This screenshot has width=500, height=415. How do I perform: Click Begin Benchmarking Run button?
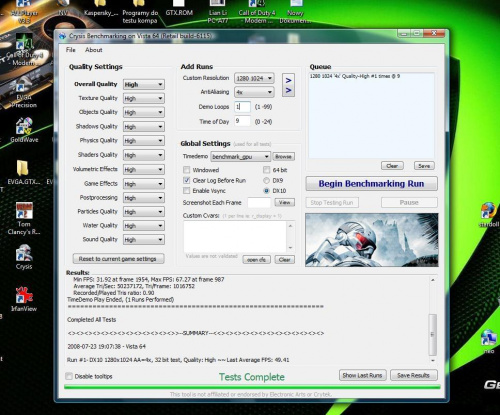tap(371, 184)
